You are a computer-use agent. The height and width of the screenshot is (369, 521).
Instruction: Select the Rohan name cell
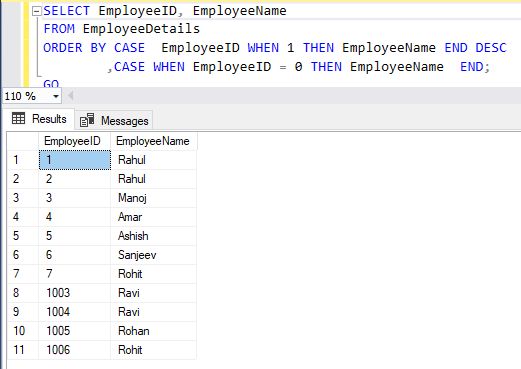pos(154,331)
